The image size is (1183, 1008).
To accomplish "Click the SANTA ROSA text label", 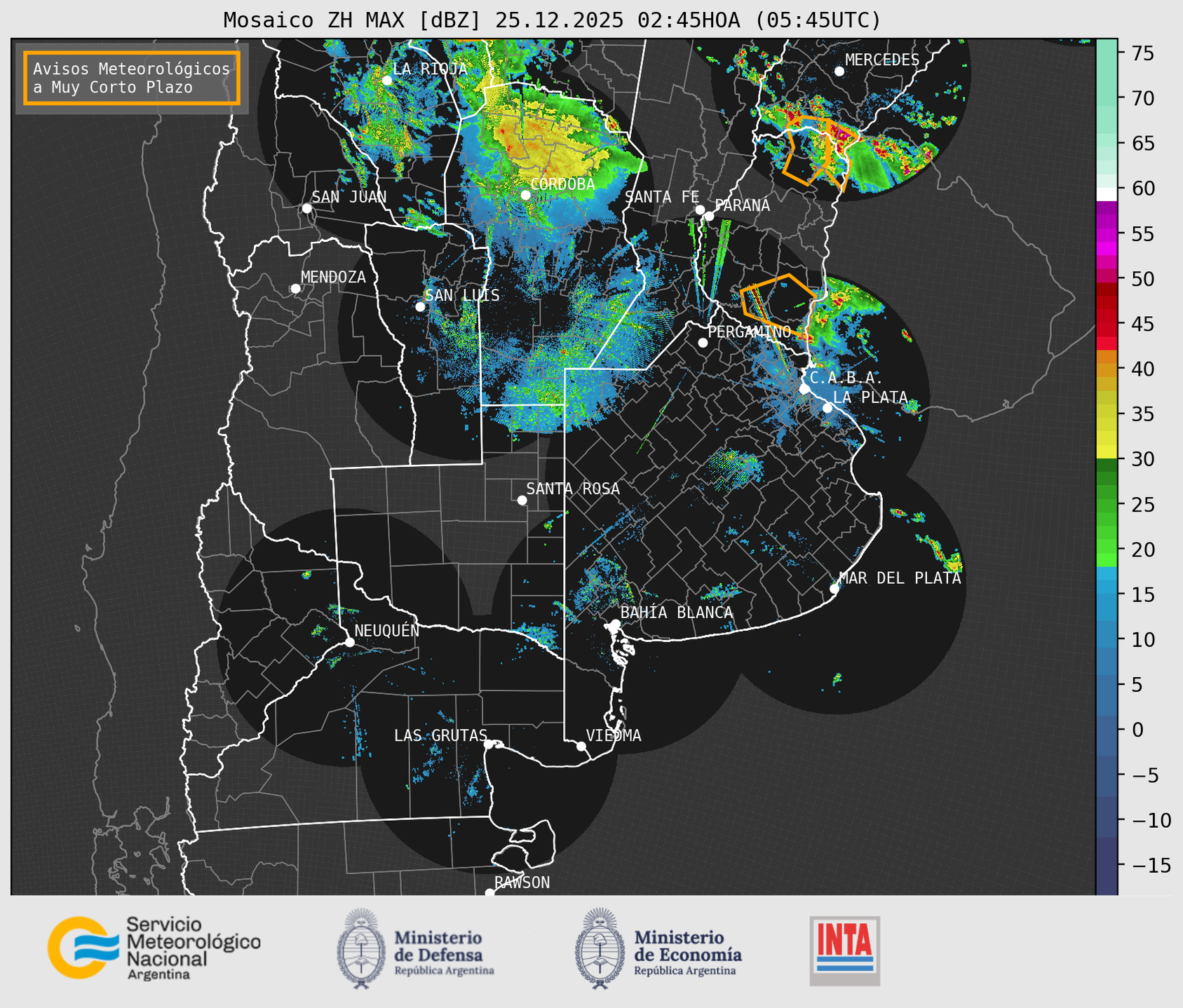I will pyautogui.click(x=573, y=489).
